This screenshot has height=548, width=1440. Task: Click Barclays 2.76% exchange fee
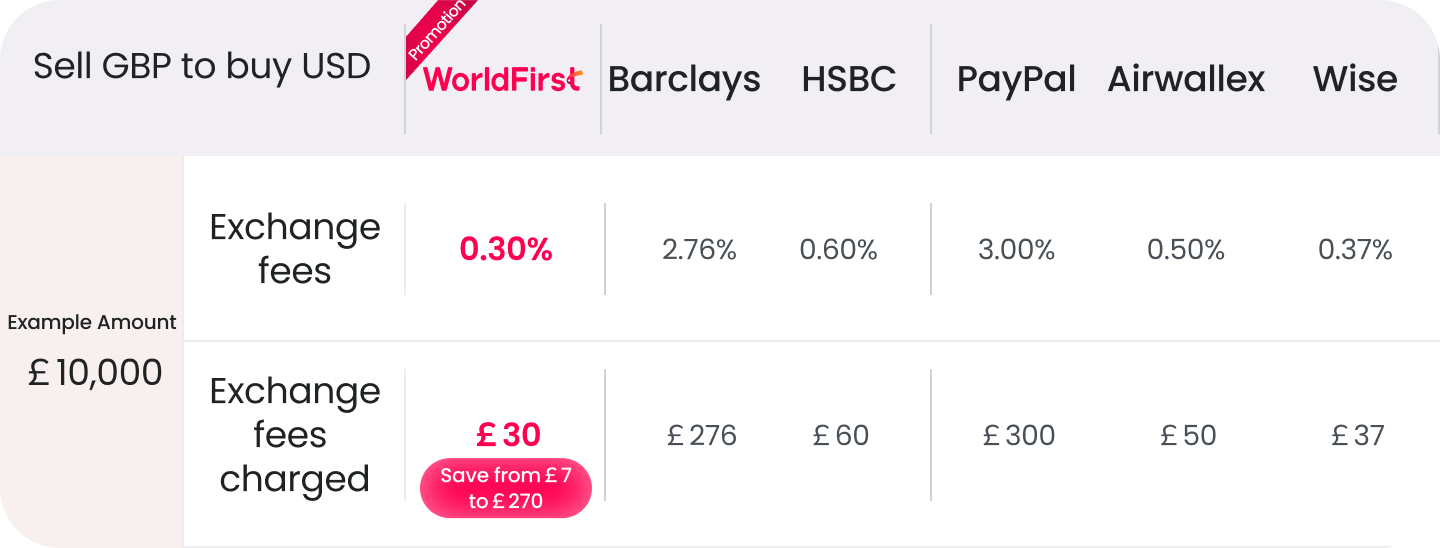(x=699, y=250)
